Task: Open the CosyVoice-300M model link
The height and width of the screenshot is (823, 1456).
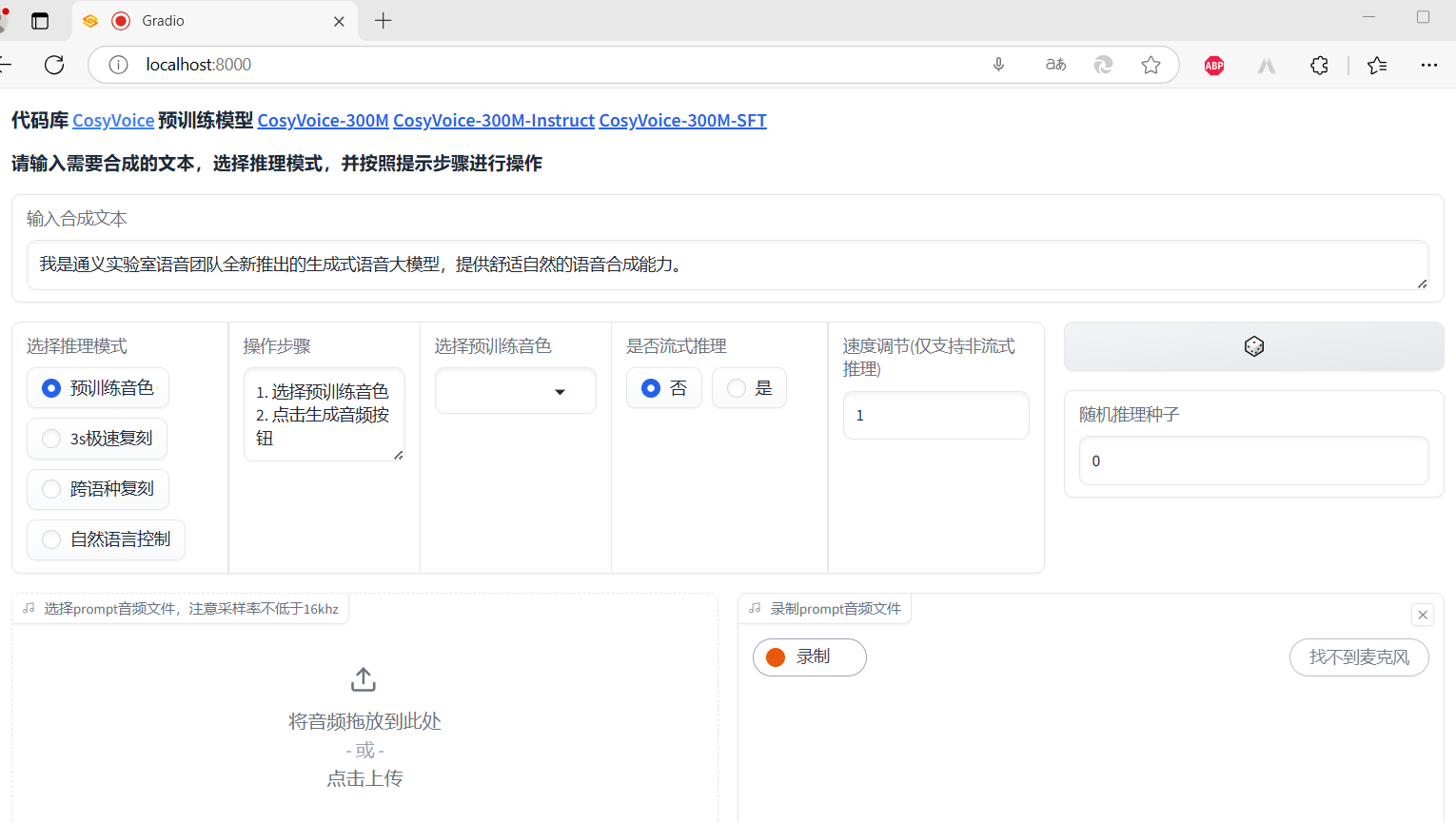Action: click(x=323, y=121)
